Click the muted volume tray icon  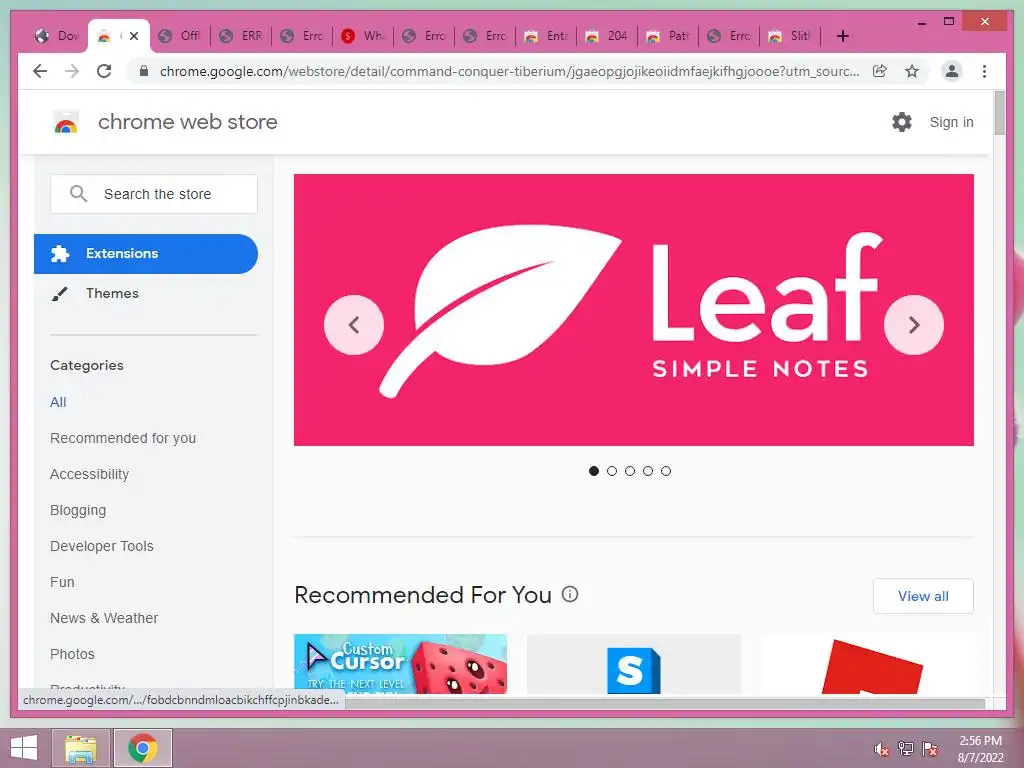point(882,749)
